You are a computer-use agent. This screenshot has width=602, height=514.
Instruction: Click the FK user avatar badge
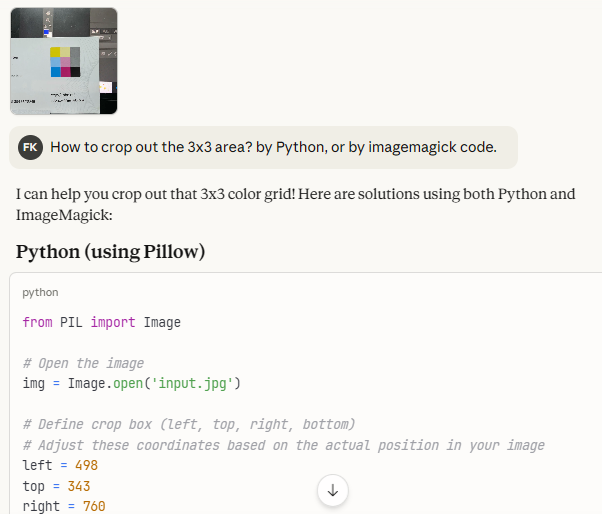coord(30,147)
